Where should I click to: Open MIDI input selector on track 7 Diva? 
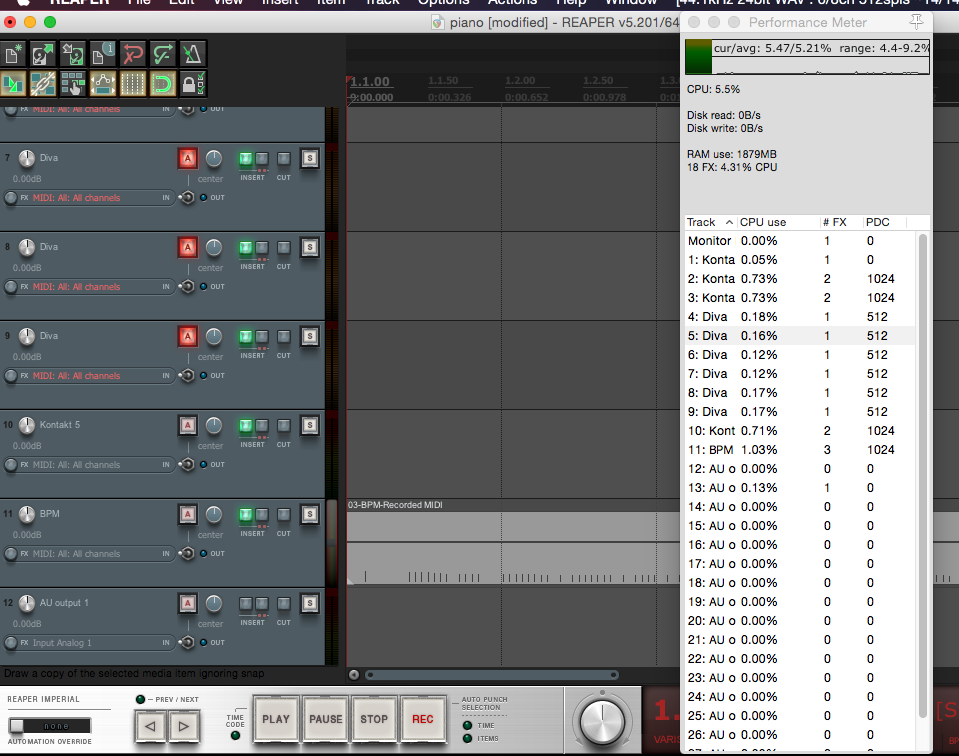click(76, 198)
